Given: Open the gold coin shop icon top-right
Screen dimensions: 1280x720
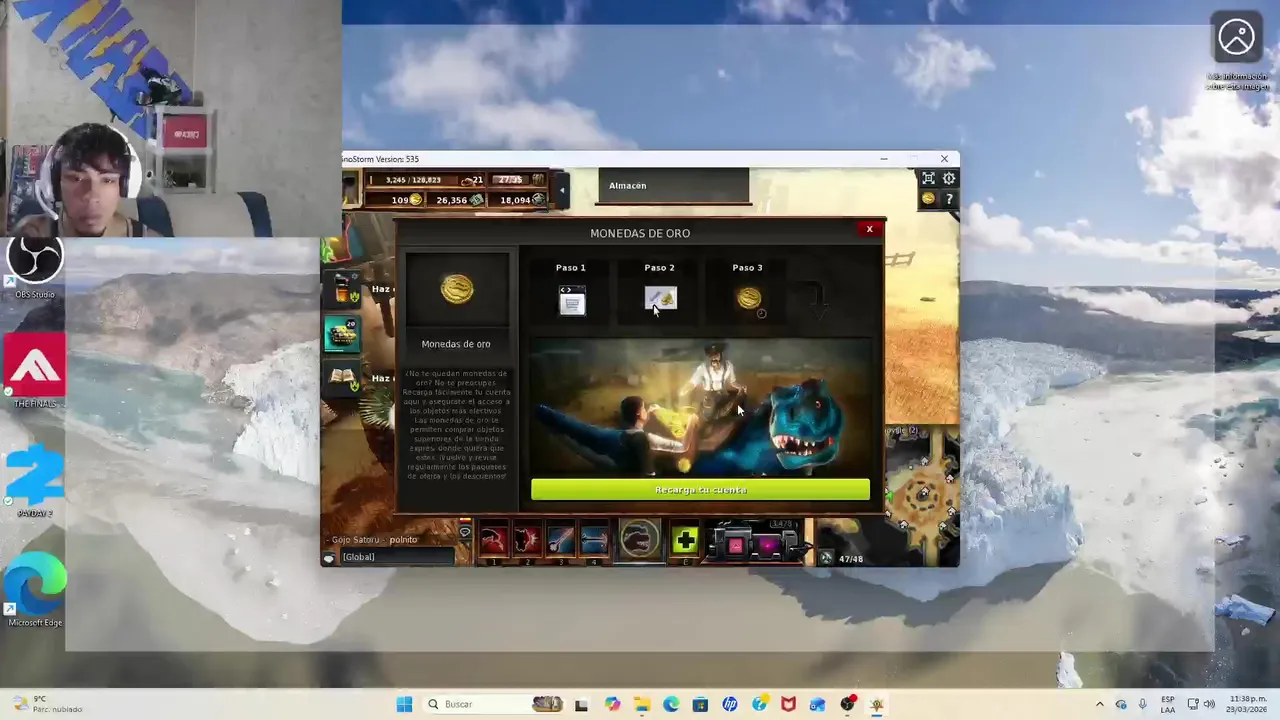Looking at the screenshot, I should click(x=928, y=199).
